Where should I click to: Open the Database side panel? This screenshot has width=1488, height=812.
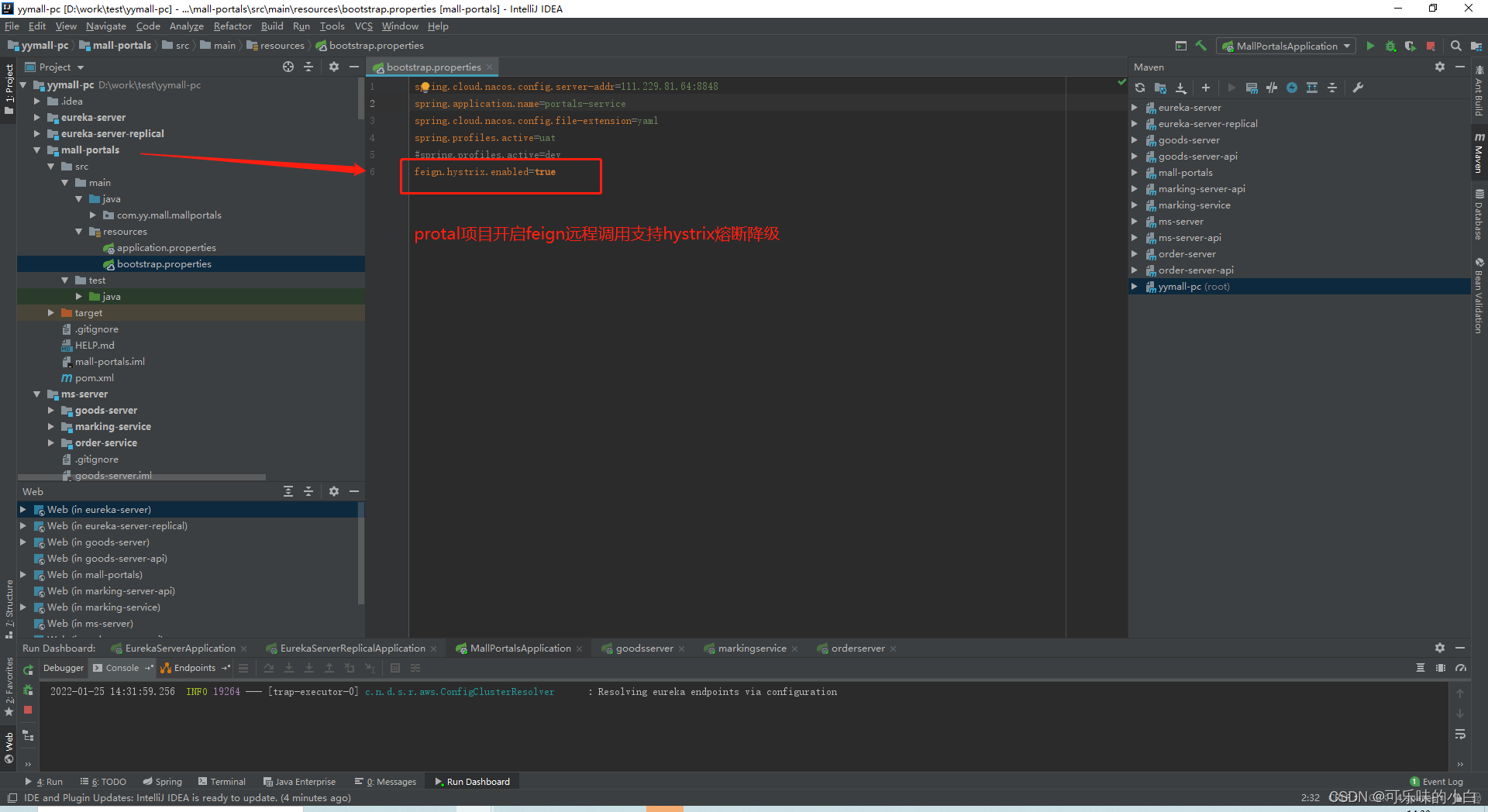(x=1479, y=215)
